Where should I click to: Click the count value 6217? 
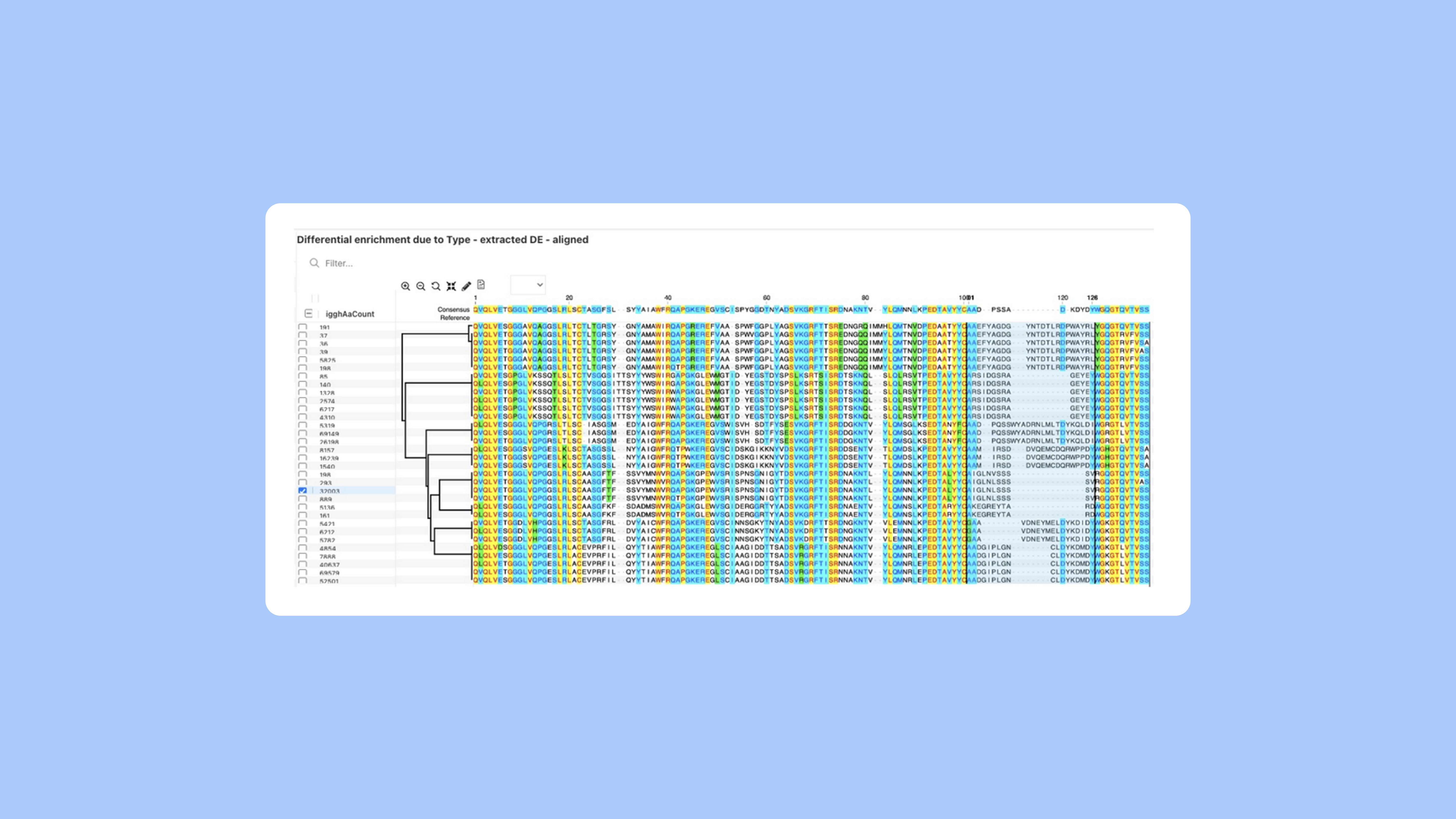[327, 409]
